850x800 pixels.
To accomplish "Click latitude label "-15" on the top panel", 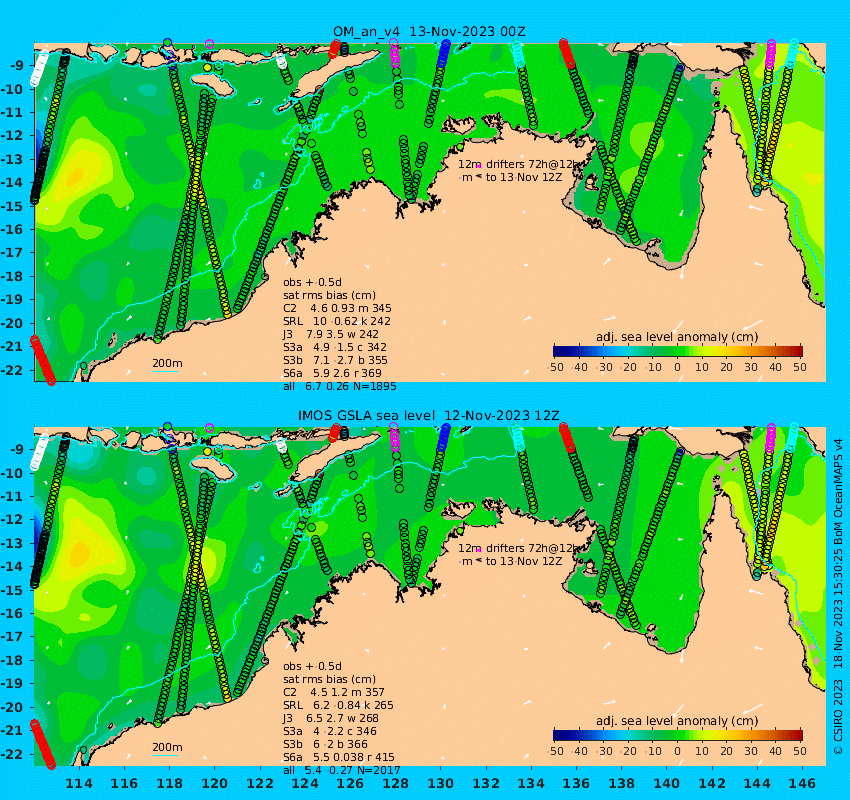I will (x=12, y=207).
